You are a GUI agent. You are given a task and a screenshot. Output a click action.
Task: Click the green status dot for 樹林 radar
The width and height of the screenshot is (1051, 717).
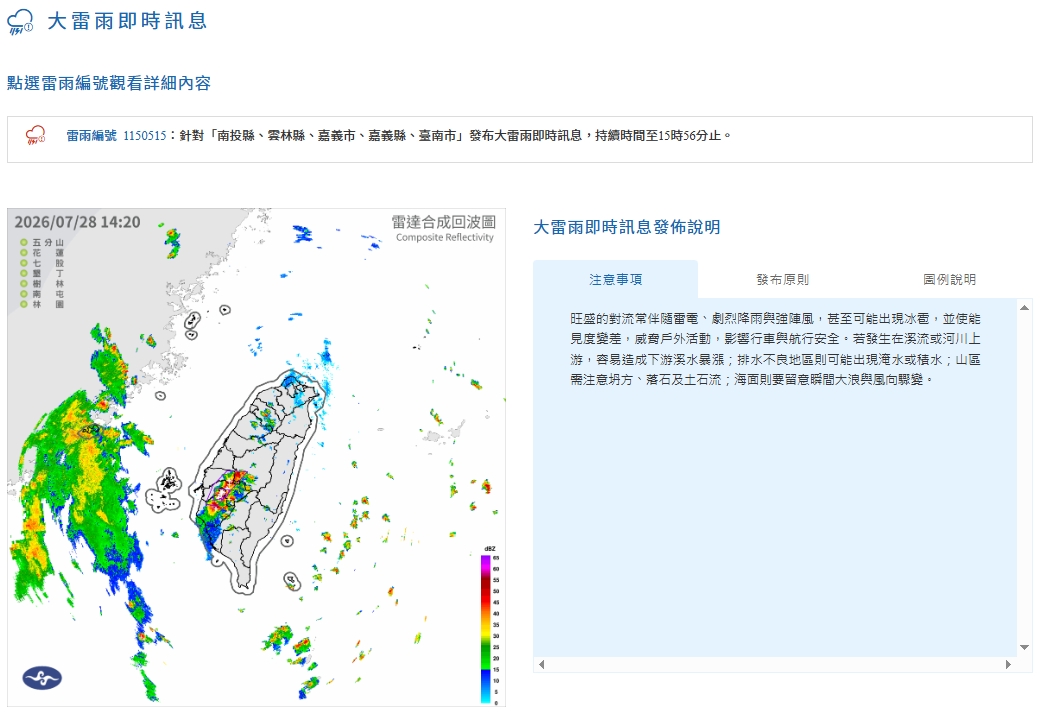(24, 283)
